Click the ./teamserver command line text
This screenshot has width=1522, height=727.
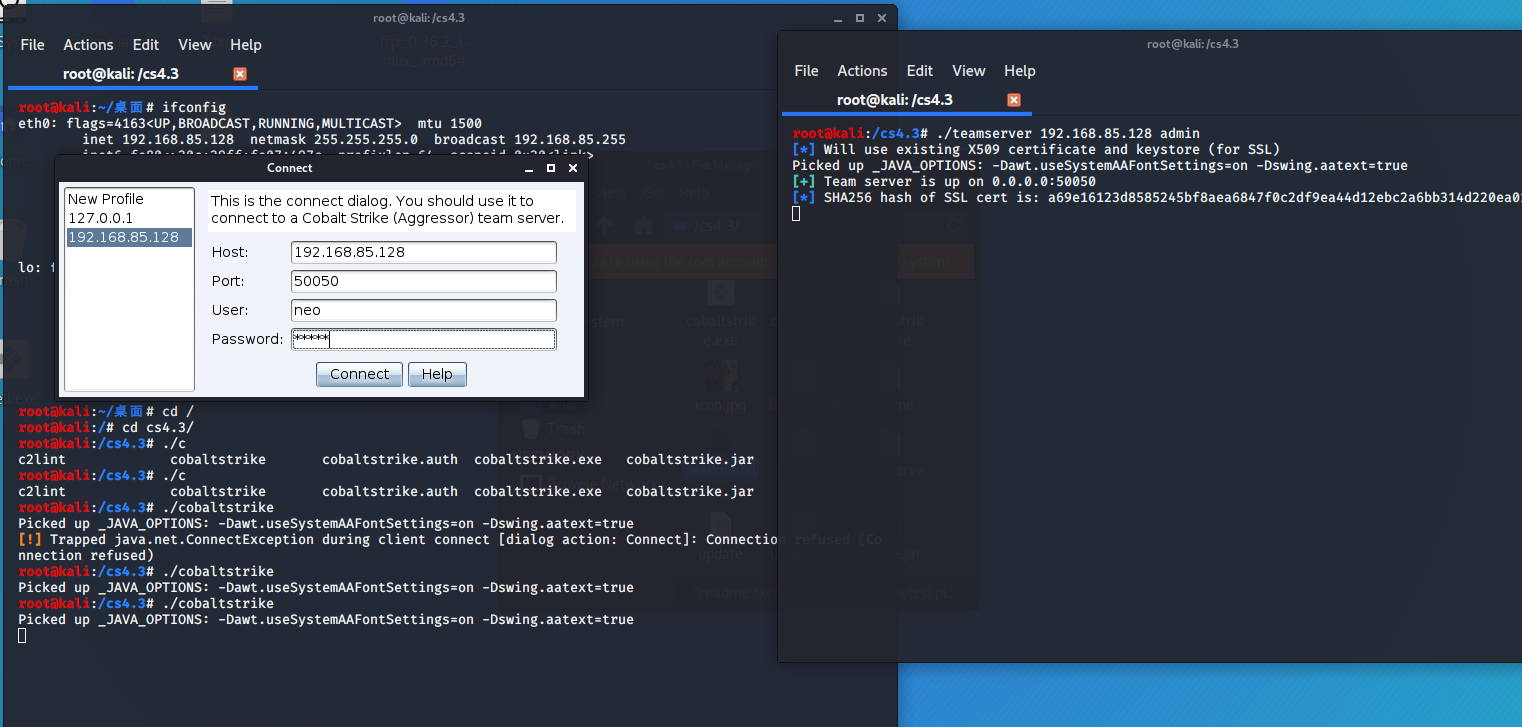[1067, 133]
